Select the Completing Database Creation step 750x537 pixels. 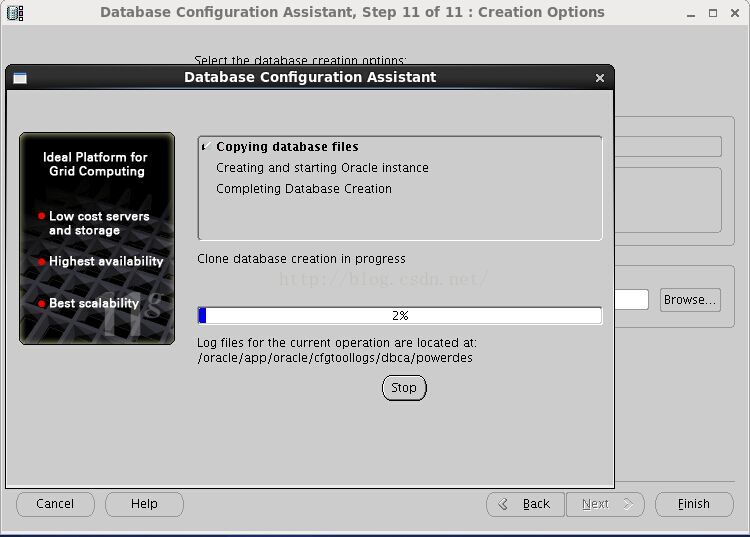coord(304,189)
